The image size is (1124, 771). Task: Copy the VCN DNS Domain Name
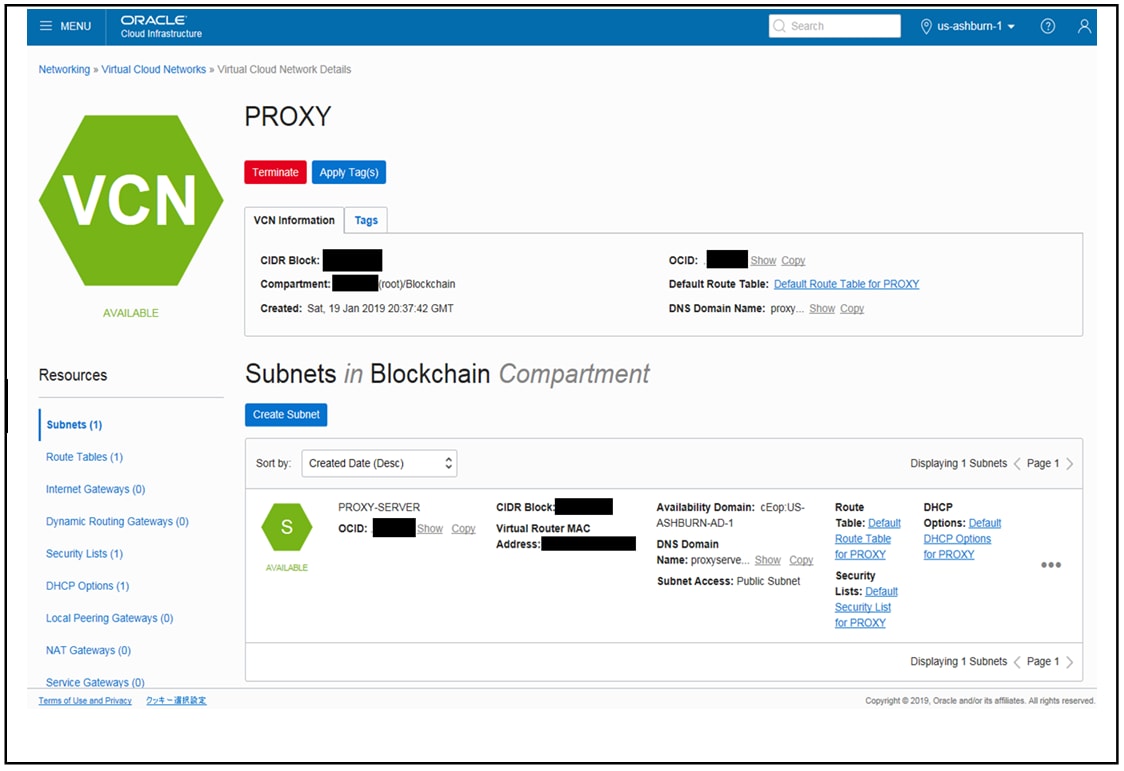tap(852, 308)
